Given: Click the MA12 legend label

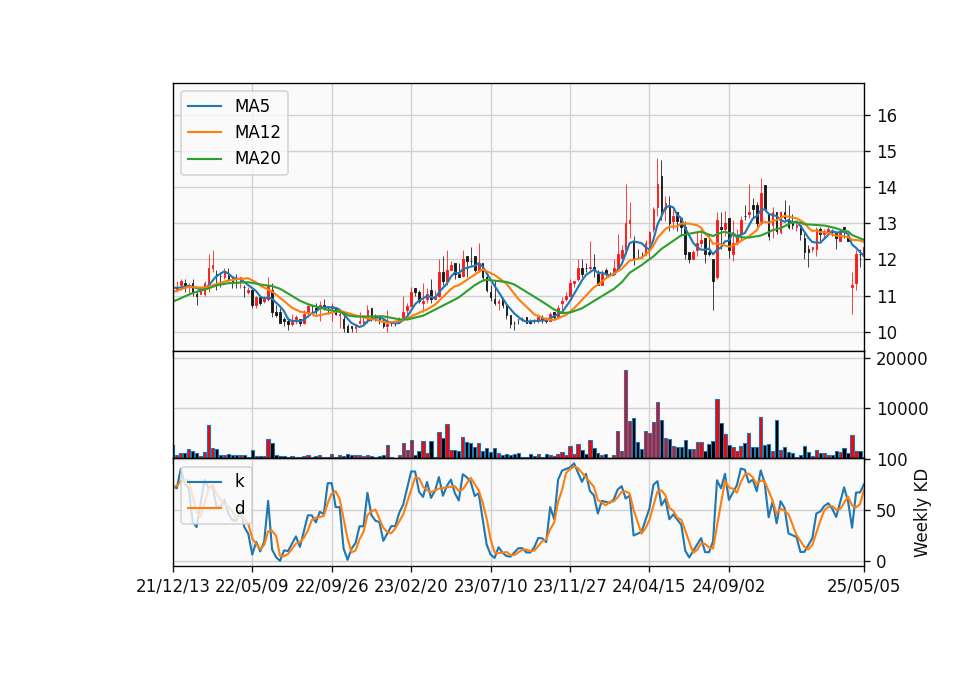Looking at the screenshot, I should [x=257, y=132].
